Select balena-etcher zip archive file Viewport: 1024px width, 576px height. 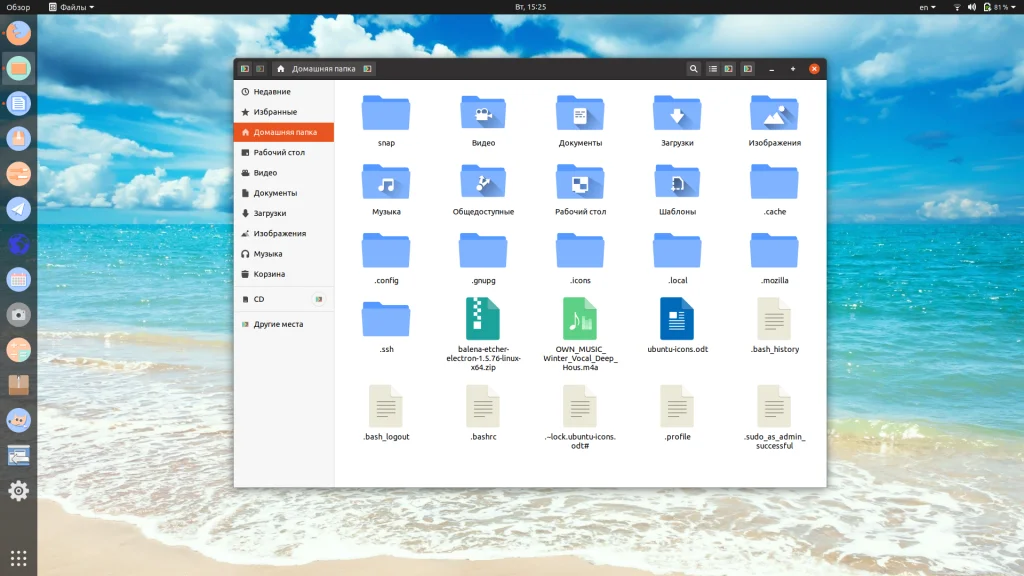[483, 320]
